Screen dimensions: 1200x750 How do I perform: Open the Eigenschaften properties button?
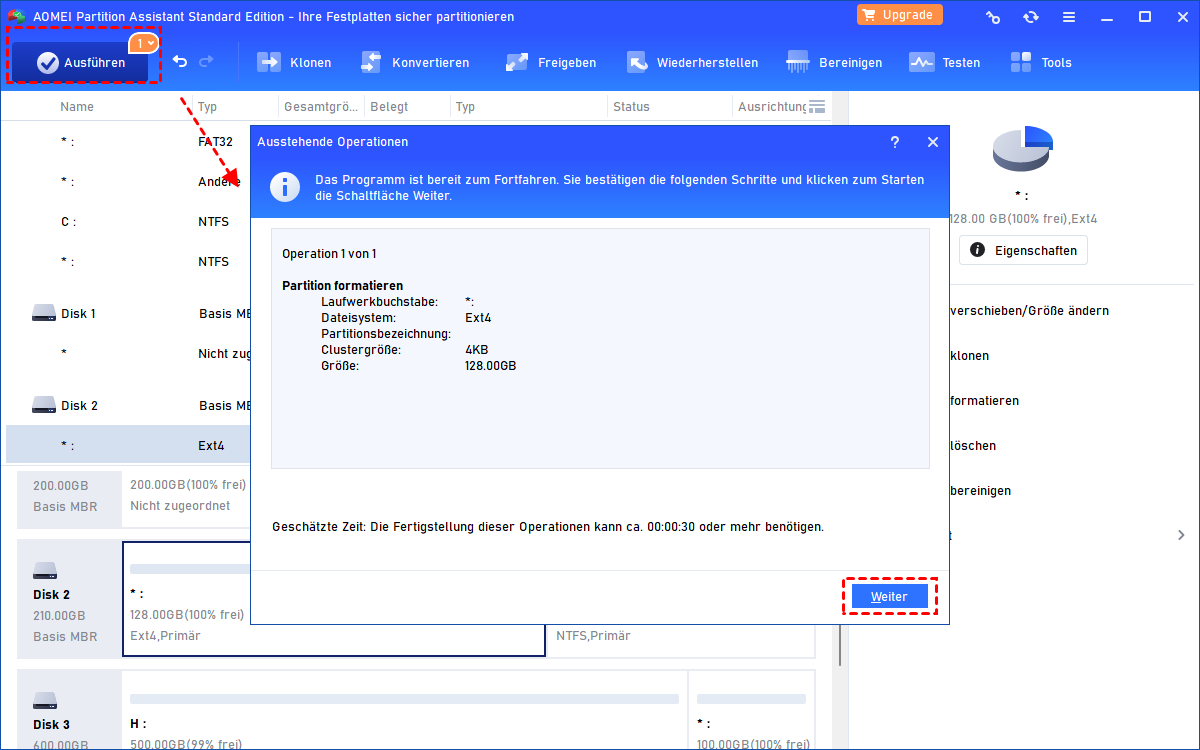(x=1023, y=250)
